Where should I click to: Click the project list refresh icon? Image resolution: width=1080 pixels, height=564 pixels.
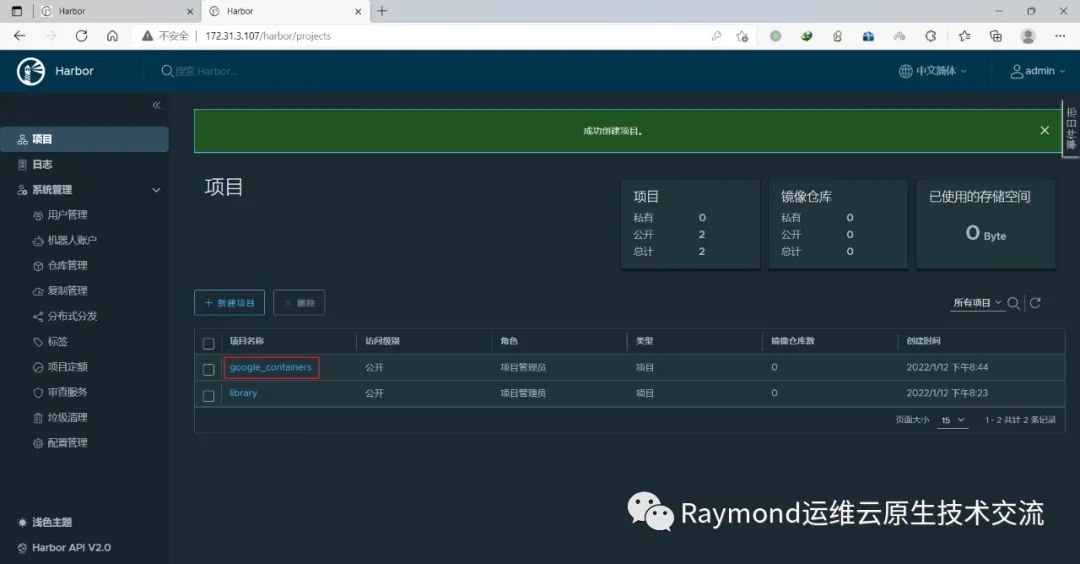click(x=1035, y=303)
